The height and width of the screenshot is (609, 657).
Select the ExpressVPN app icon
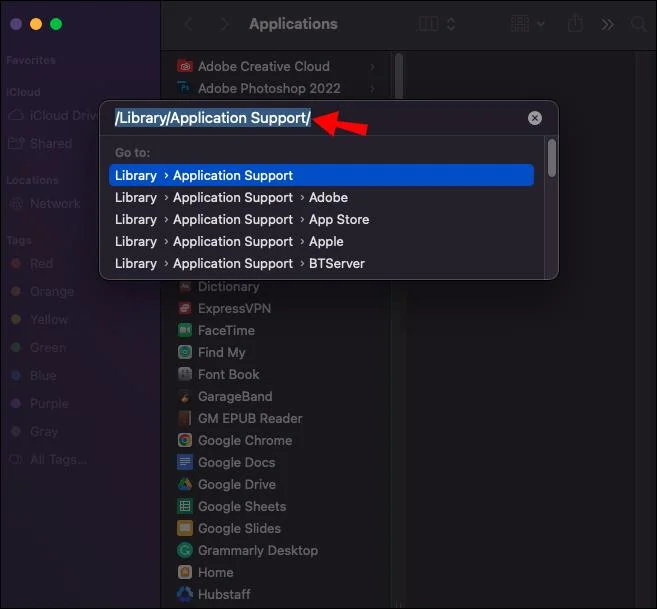(x=185, y=308)
